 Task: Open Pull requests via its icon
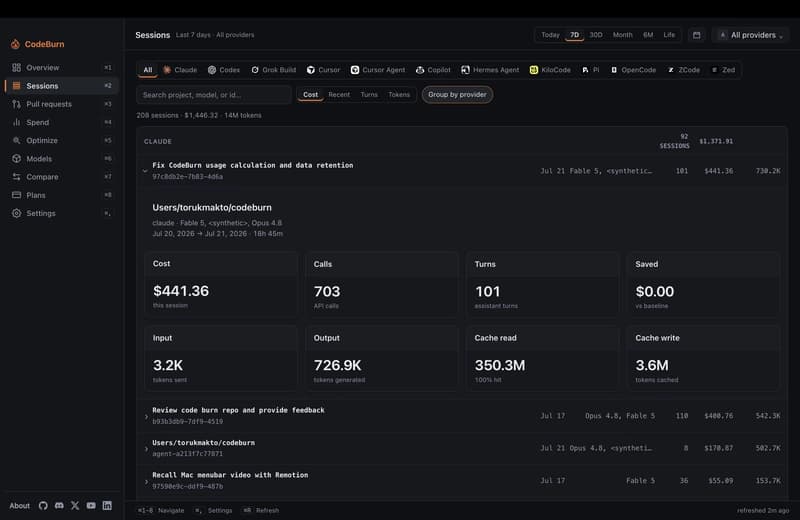point(16,104)
